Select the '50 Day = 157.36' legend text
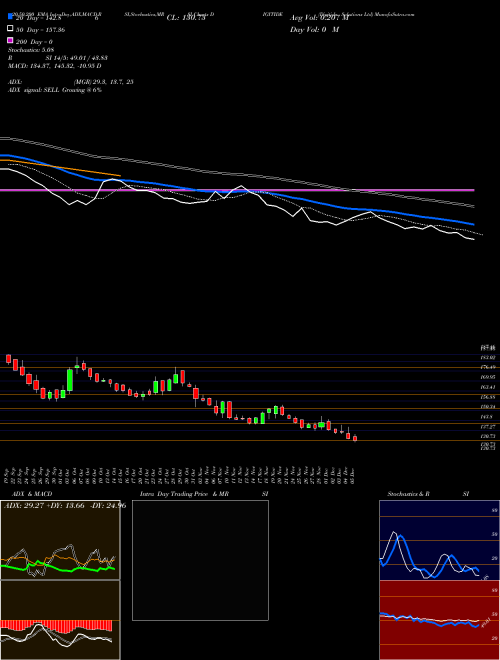 pyautogui.click(x=41, y=30)
